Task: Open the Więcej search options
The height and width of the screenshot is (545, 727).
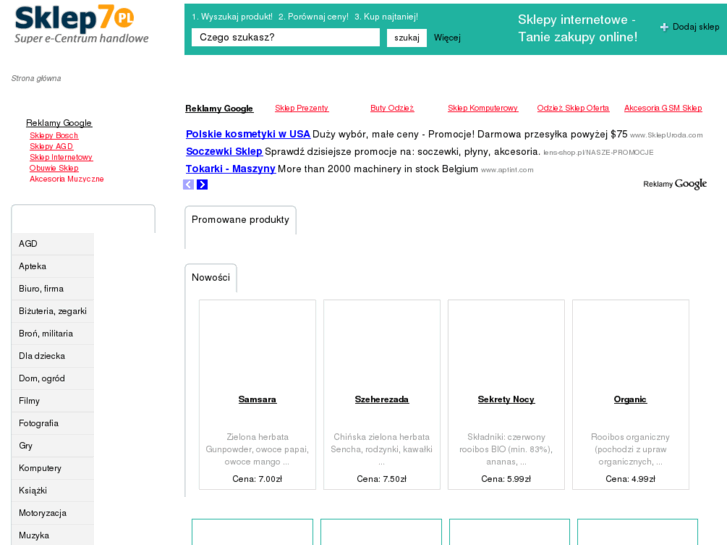Action: click(x=447, y=38)
